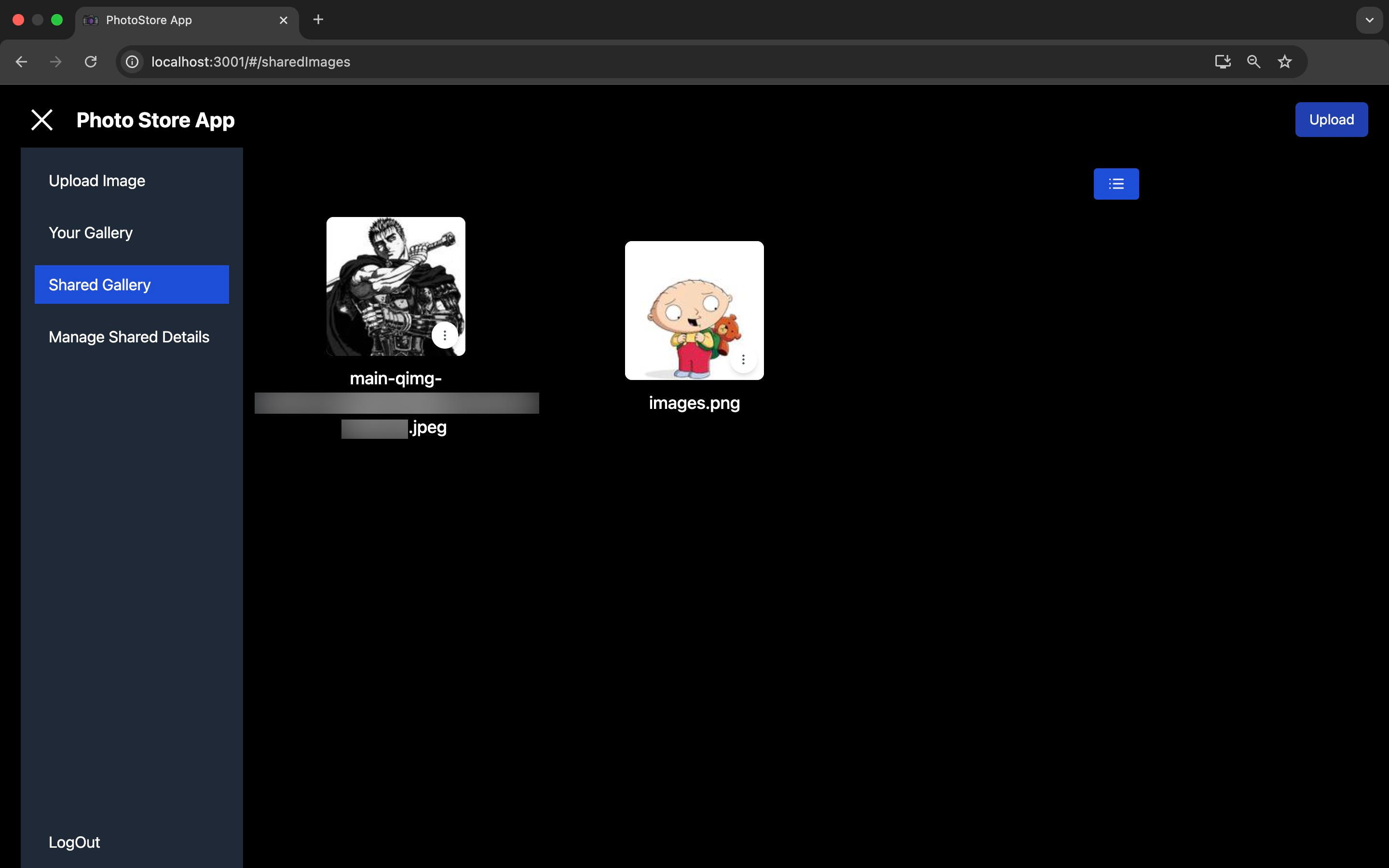
Task: Open Manage Shared Details page
Action: 129,337
